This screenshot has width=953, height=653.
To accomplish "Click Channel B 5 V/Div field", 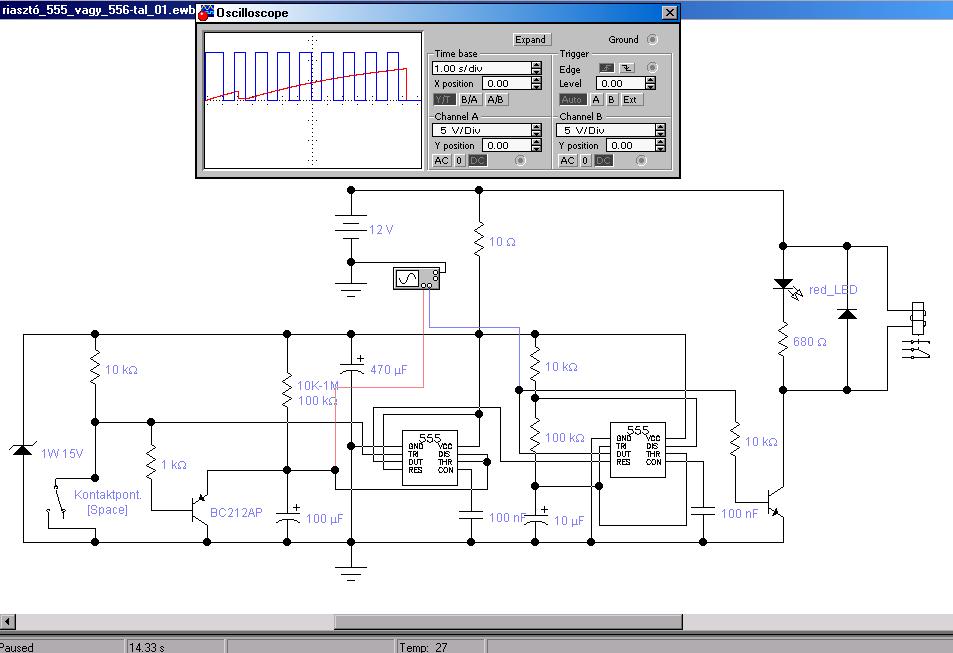I will coord(606,130).
